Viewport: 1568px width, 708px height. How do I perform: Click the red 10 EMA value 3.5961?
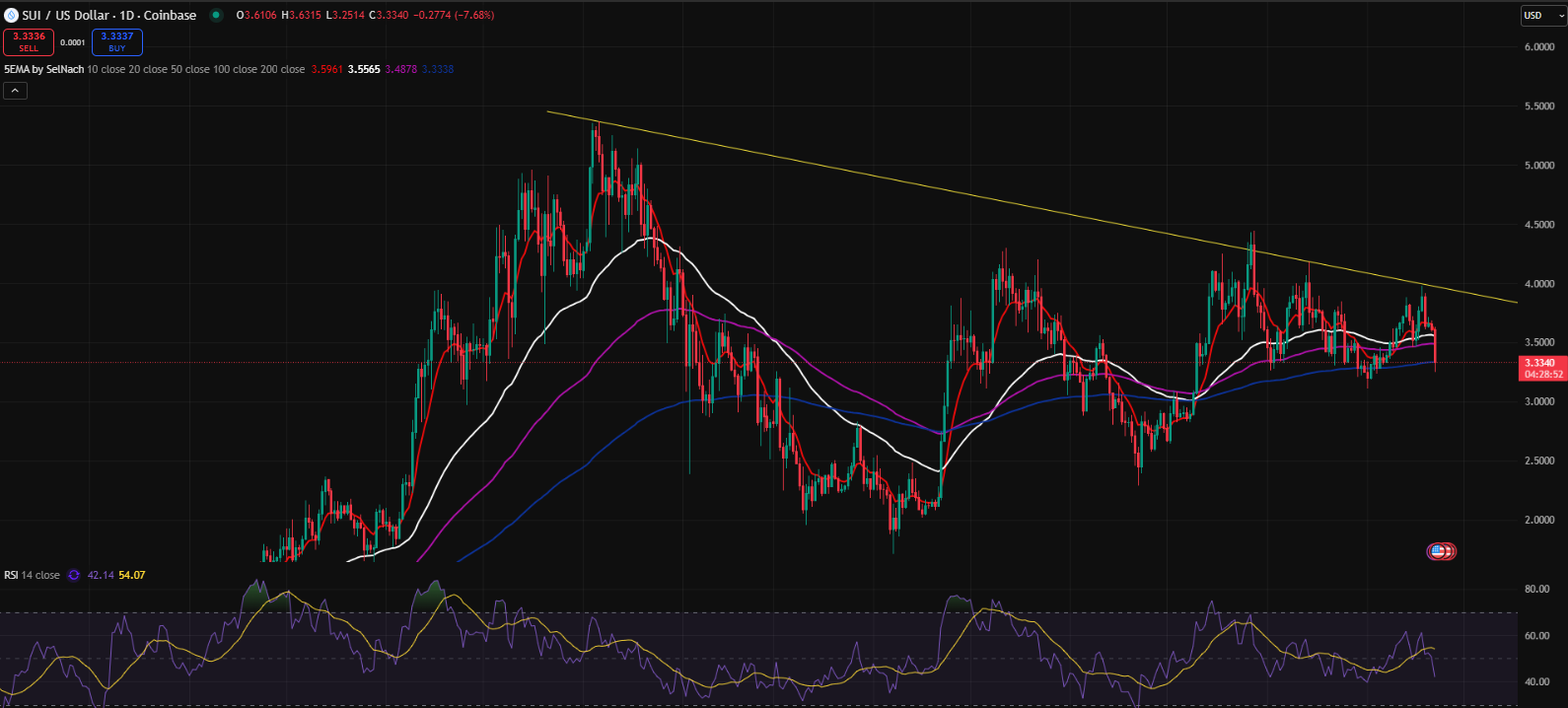pos(326,70)
